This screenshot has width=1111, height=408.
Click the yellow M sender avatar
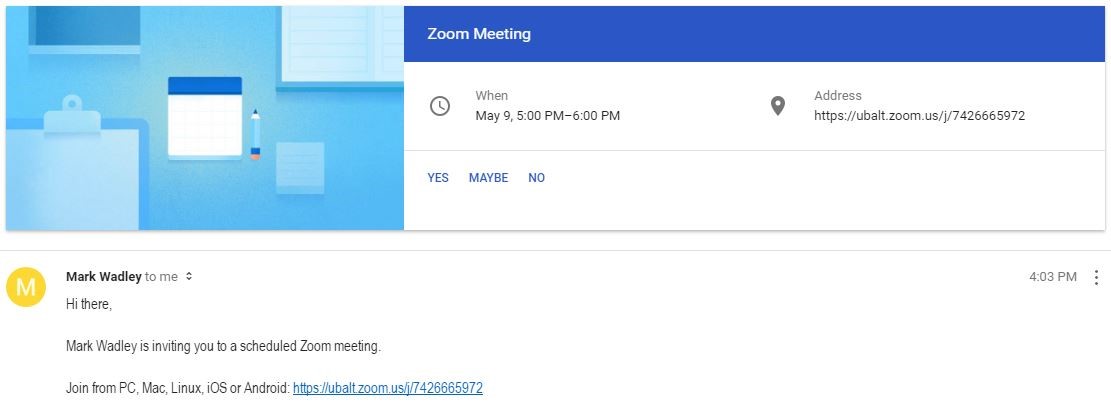pyautogui.click(x=26, y=287)
